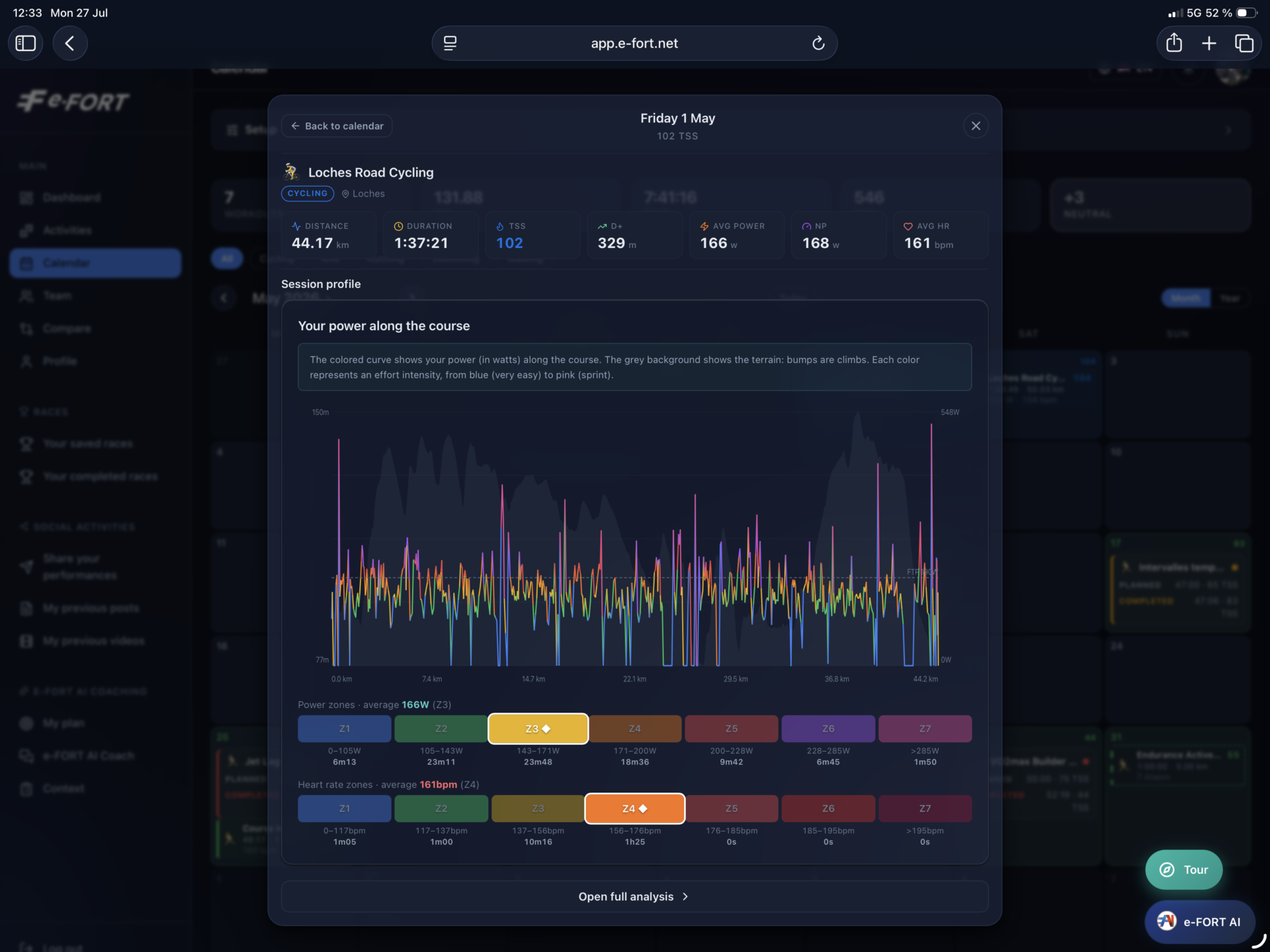
Task: Select the Z6 heart rate zone
Action: click(x=828, y=808)
